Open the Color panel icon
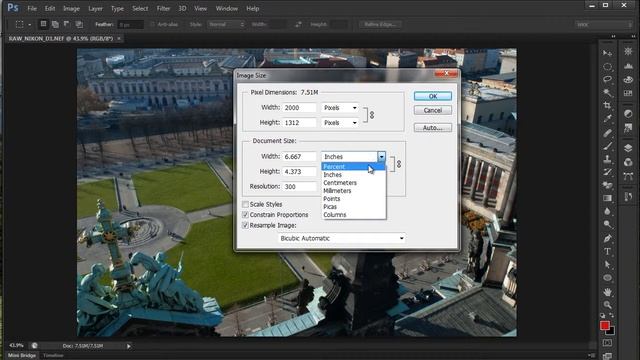Image resolution: width=640 pixels, height=360 pixels. pos(628,80)
